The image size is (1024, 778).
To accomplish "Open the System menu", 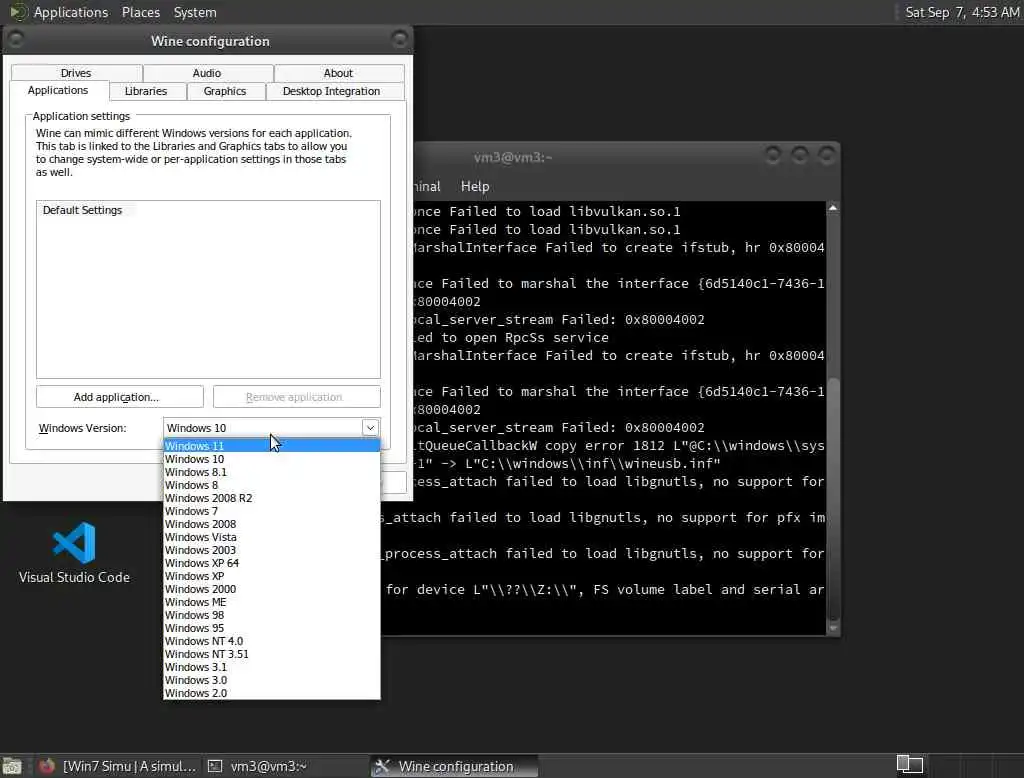I will click(195, 12).
